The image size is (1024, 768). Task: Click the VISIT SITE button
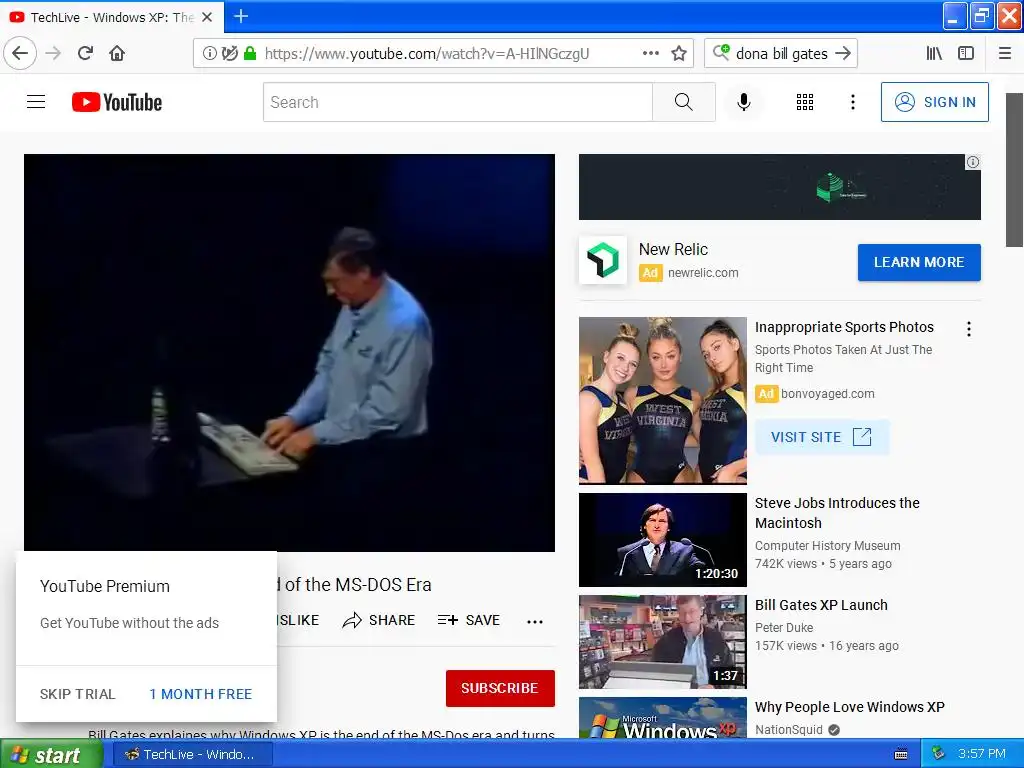pos(821,437)
